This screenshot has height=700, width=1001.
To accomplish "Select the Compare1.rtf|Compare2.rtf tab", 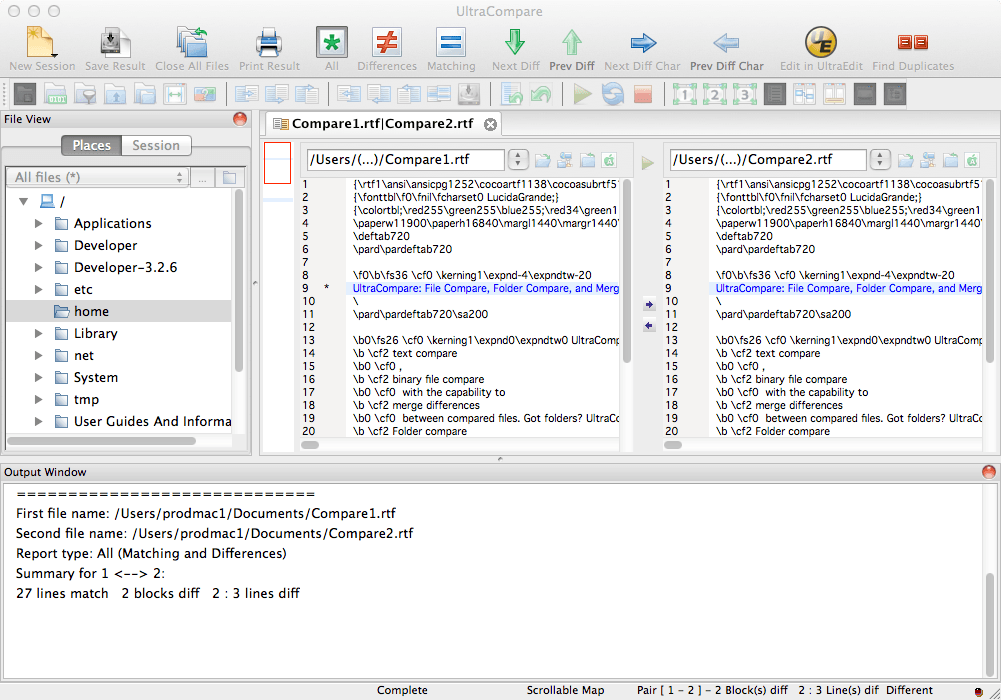I will pyautogui.click(x=382, y=124).
